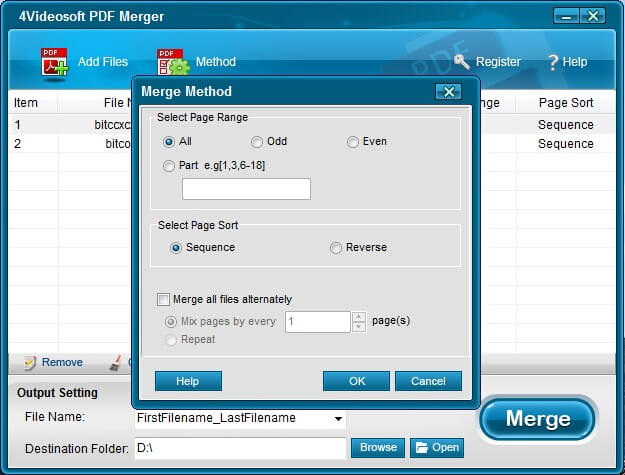Click the broom clear icon

pos(115,363)
